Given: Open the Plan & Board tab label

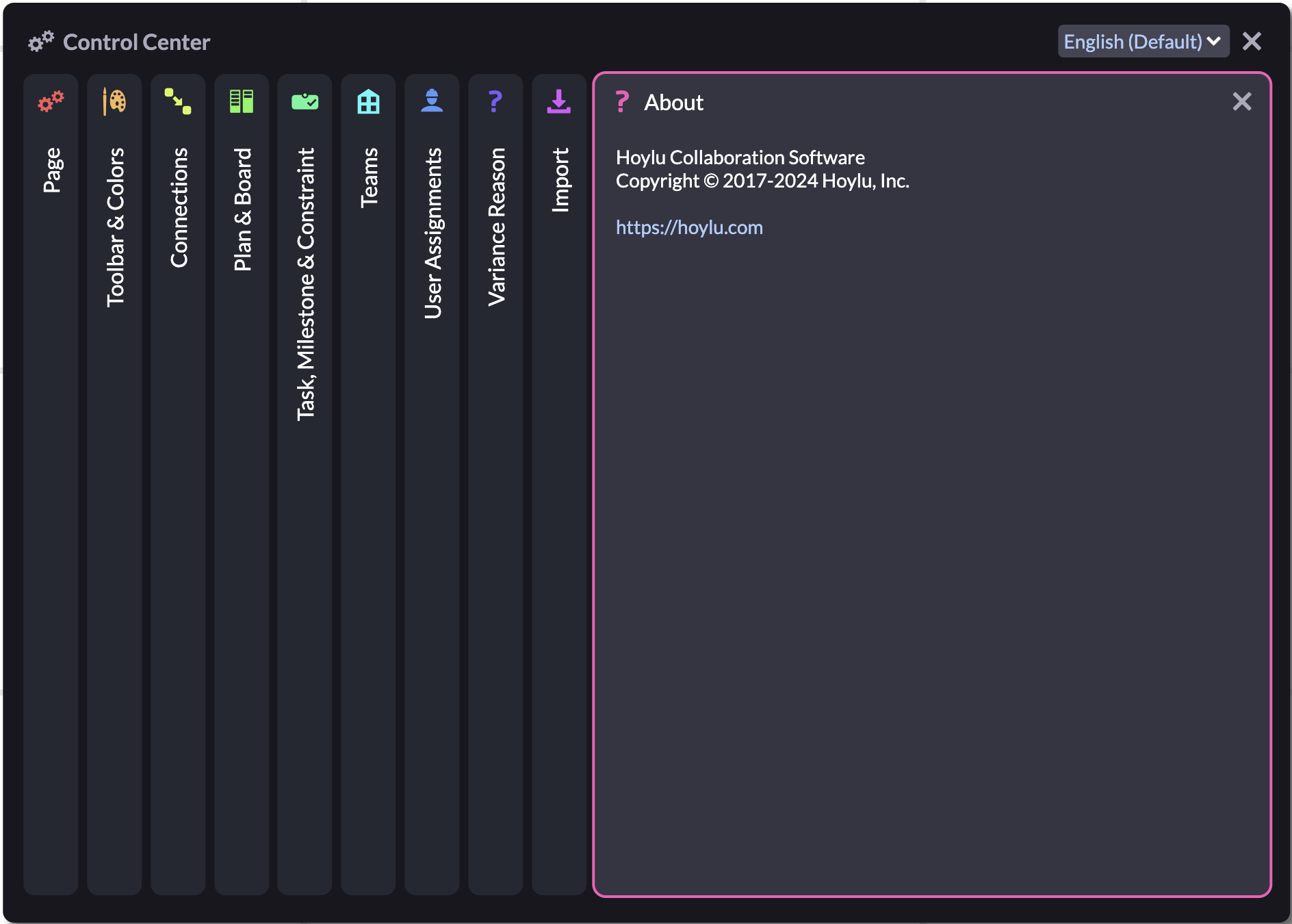Looking at the screenshot, I should coord(242,209).
